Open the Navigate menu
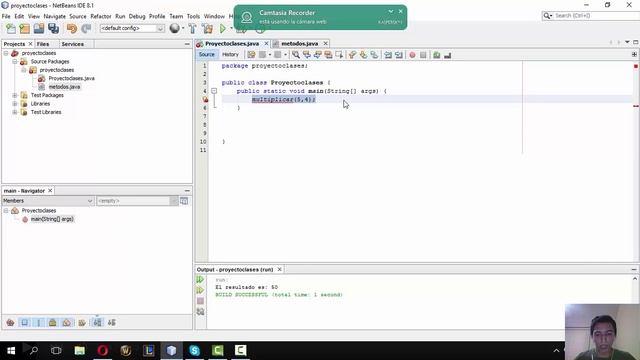The height and width of the screenshot is (360, 640). (x=54, y=16)
